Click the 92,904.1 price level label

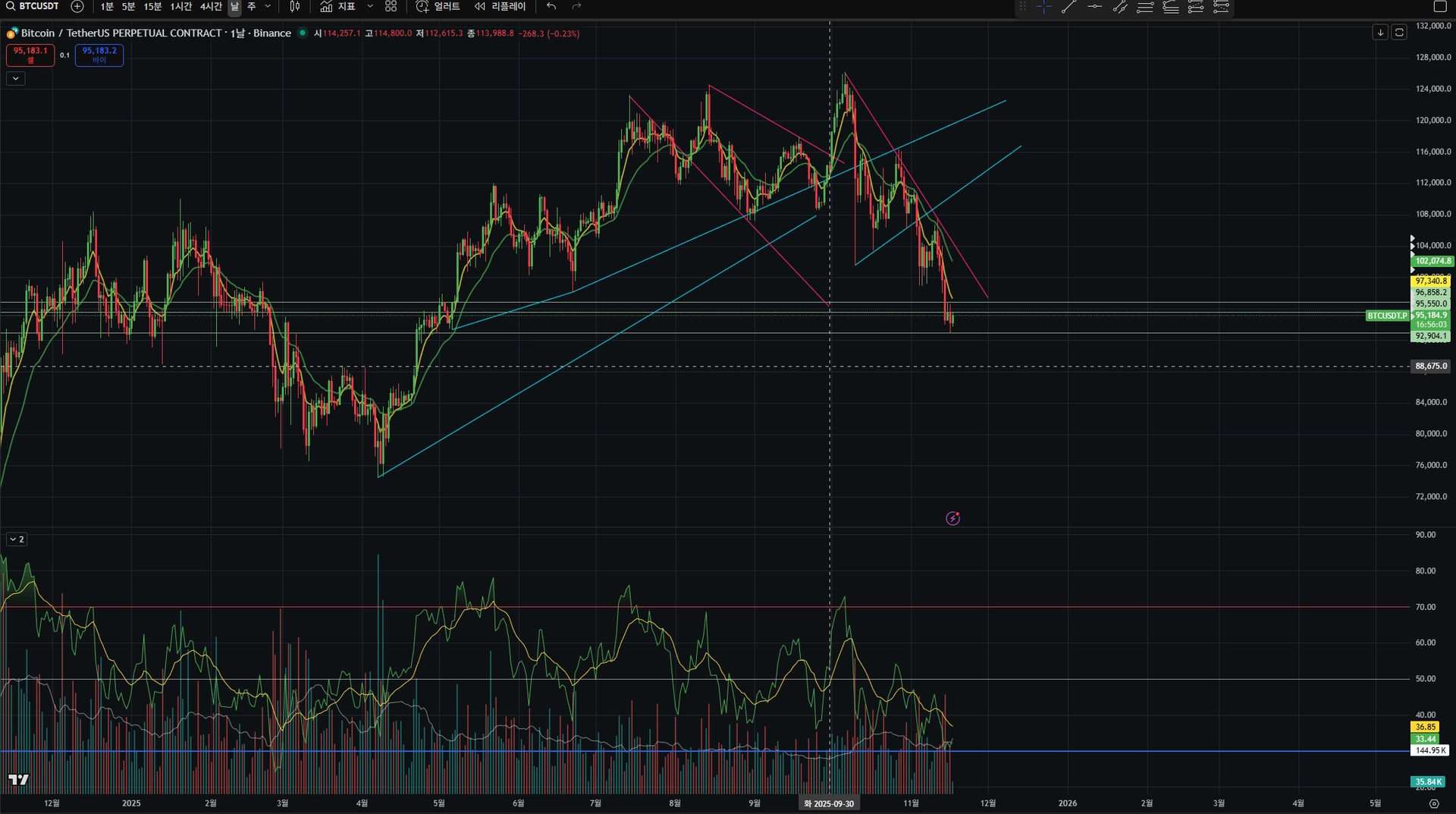pos(1431,336)
